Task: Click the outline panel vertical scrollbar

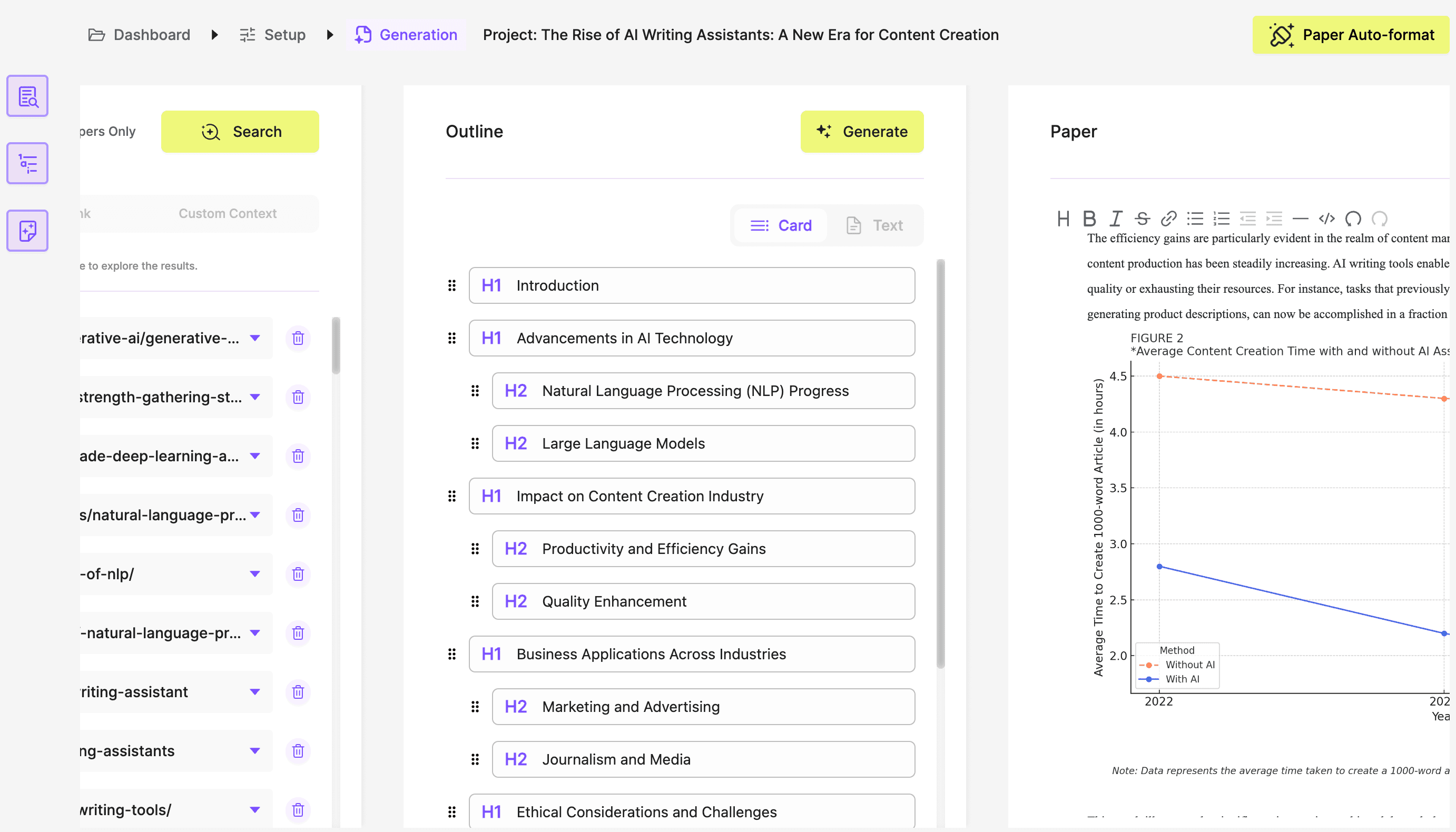Action: 940,463
